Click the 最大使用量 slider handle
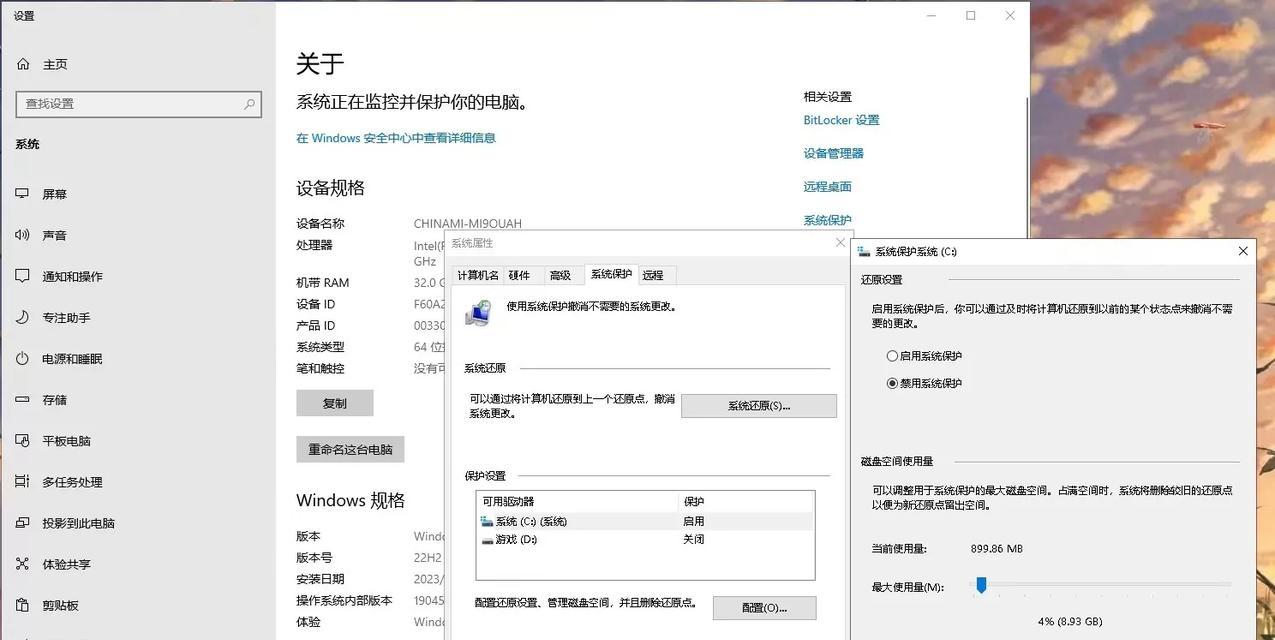Screen dimensions: 1275x640 point(981,585)
